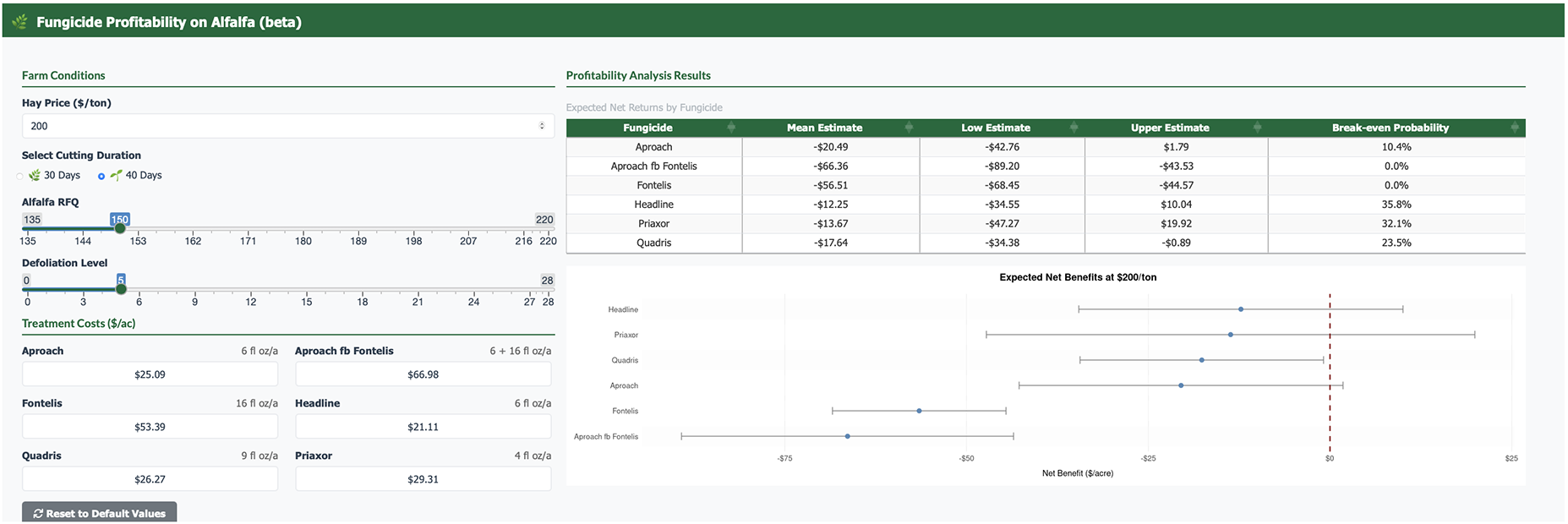The image size is (1568, 524).
Task: Click the sort icon on Fungicide column
Action: click(x=731, y=128)
